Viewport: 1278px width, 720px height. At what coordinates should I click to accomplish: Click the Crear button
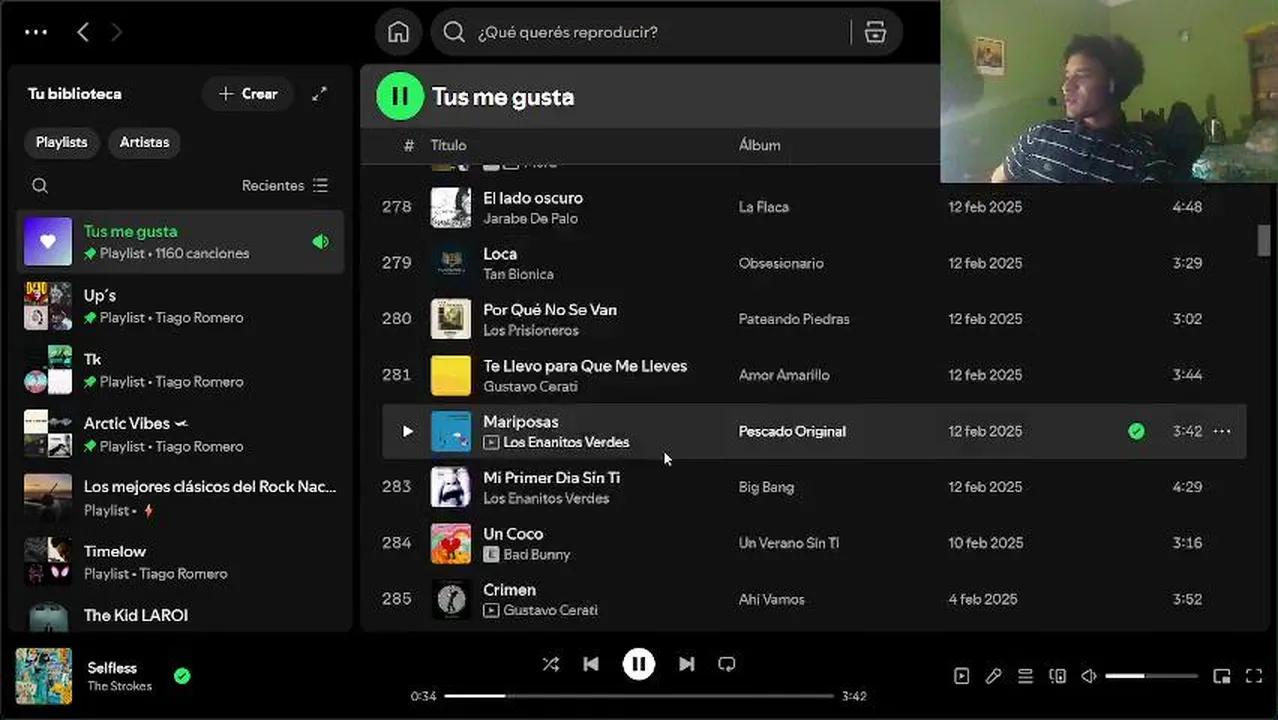tap(248, 93)
